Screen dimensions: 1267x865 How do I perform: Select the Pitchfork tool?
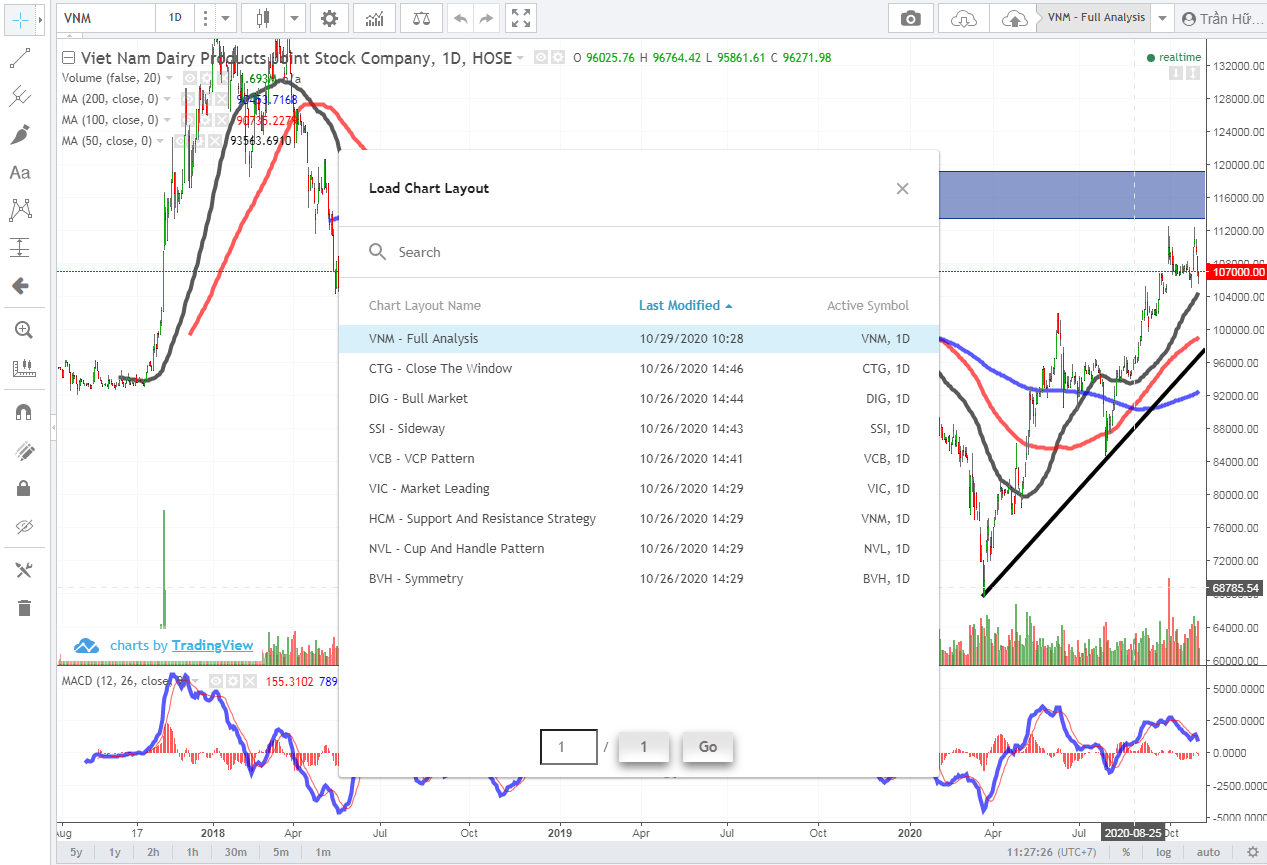click(x=22, y=96)
